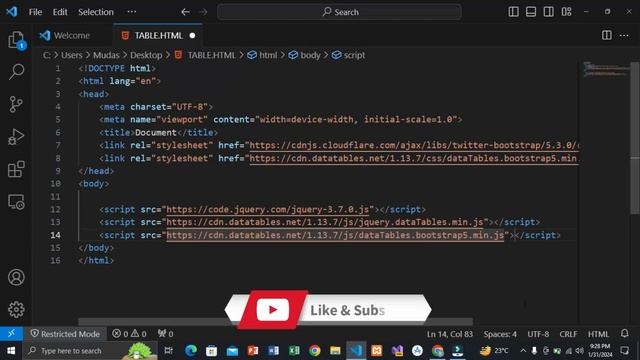
Task: Click the html breadcrumb symbol
Action: click(x=262, y=55)
